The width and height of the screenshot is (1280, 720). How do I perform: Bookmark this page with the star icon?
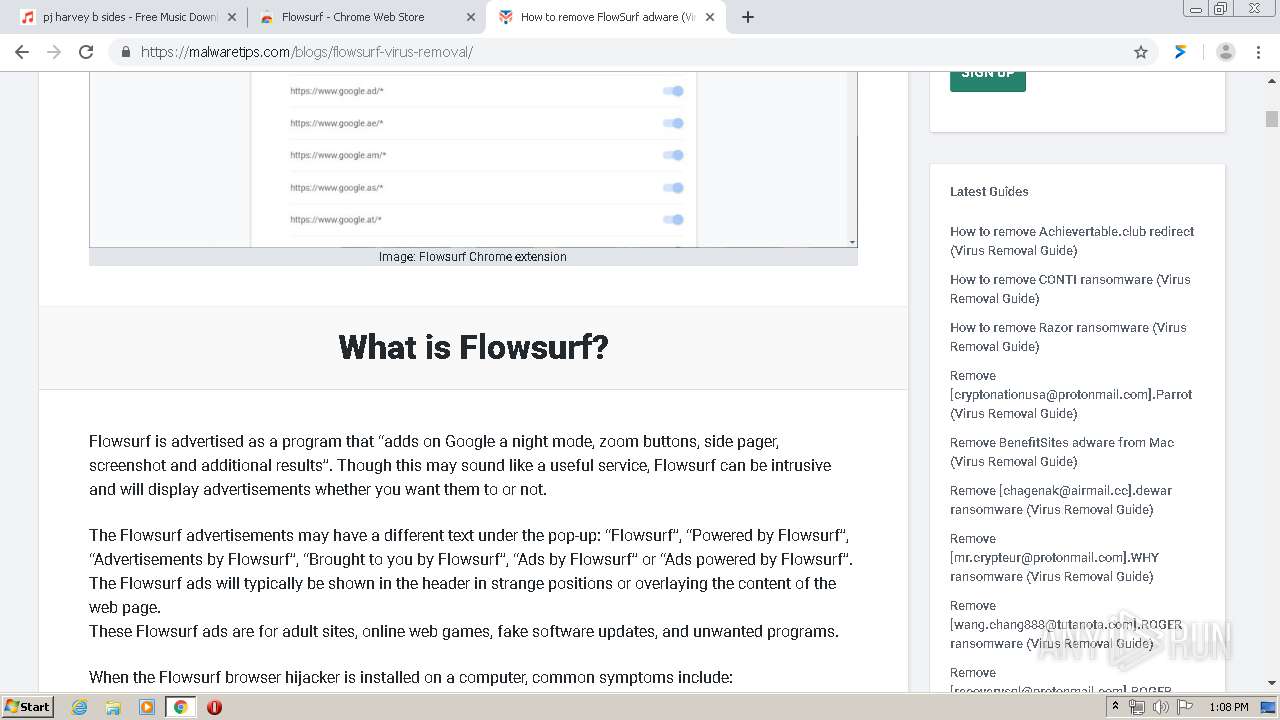(1141, 52)
